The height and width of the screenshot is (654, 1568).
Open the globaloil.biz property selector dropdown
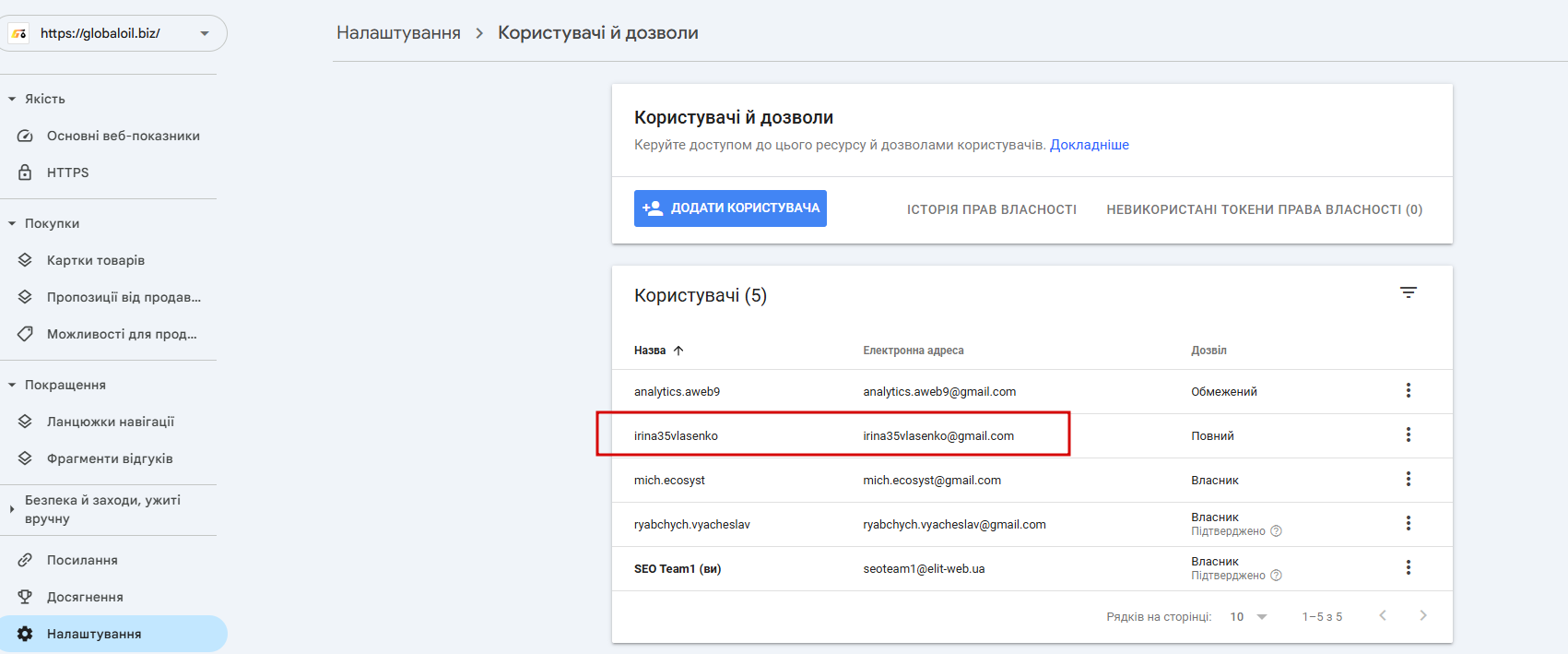205,33
